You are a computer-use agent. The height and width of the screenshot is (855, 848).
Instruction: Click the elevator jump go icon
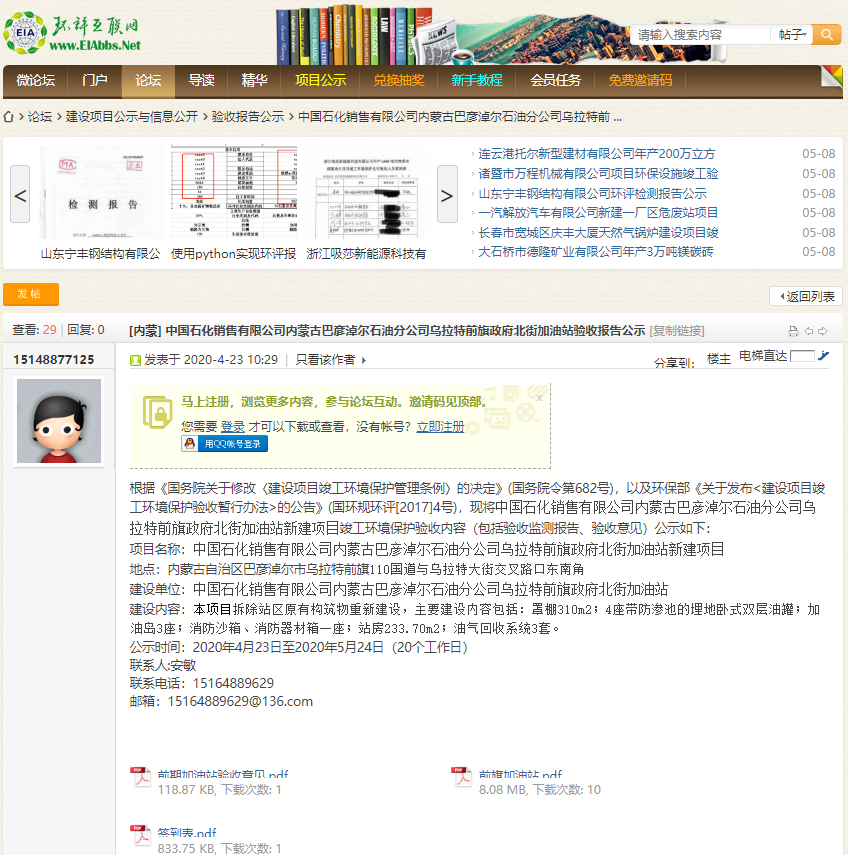coord(824,356)
